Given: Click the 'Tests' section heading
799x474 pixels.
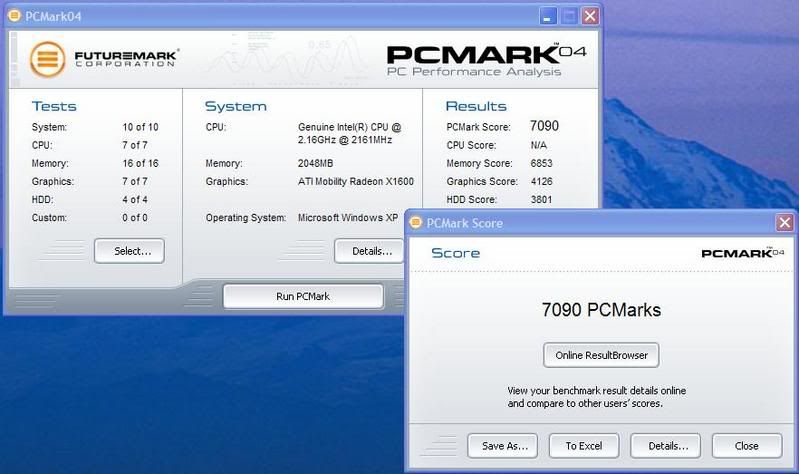Looking at the screenshot, I should tap(54, 106).
